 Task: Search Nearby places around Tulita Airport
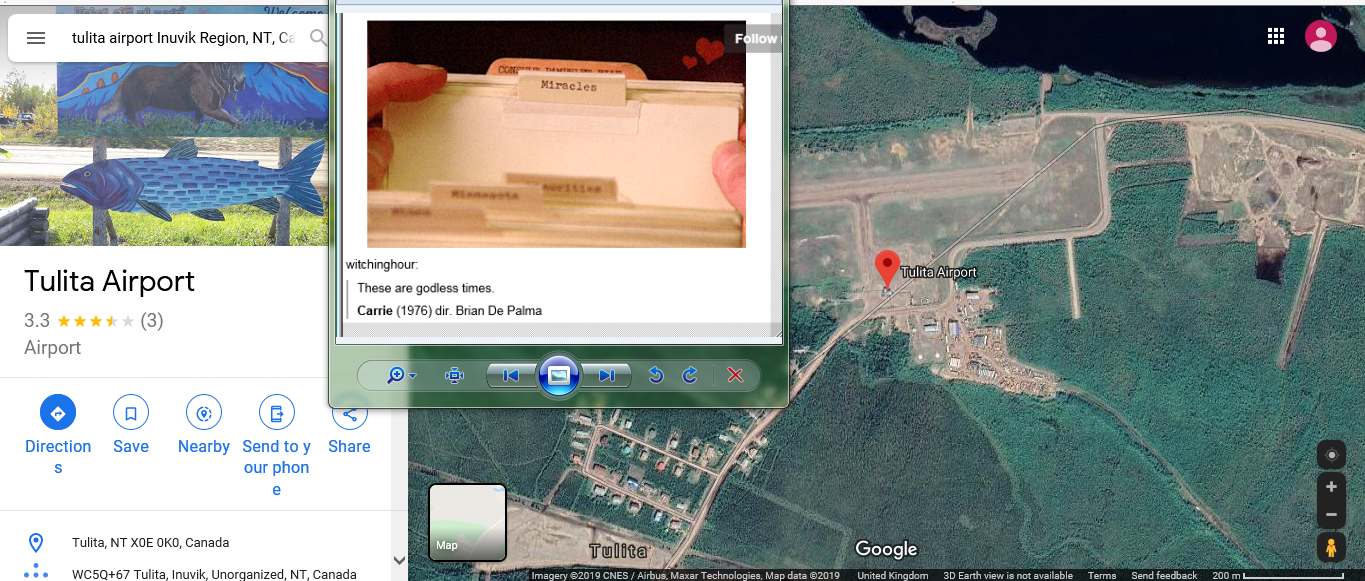tap(204, 426)
